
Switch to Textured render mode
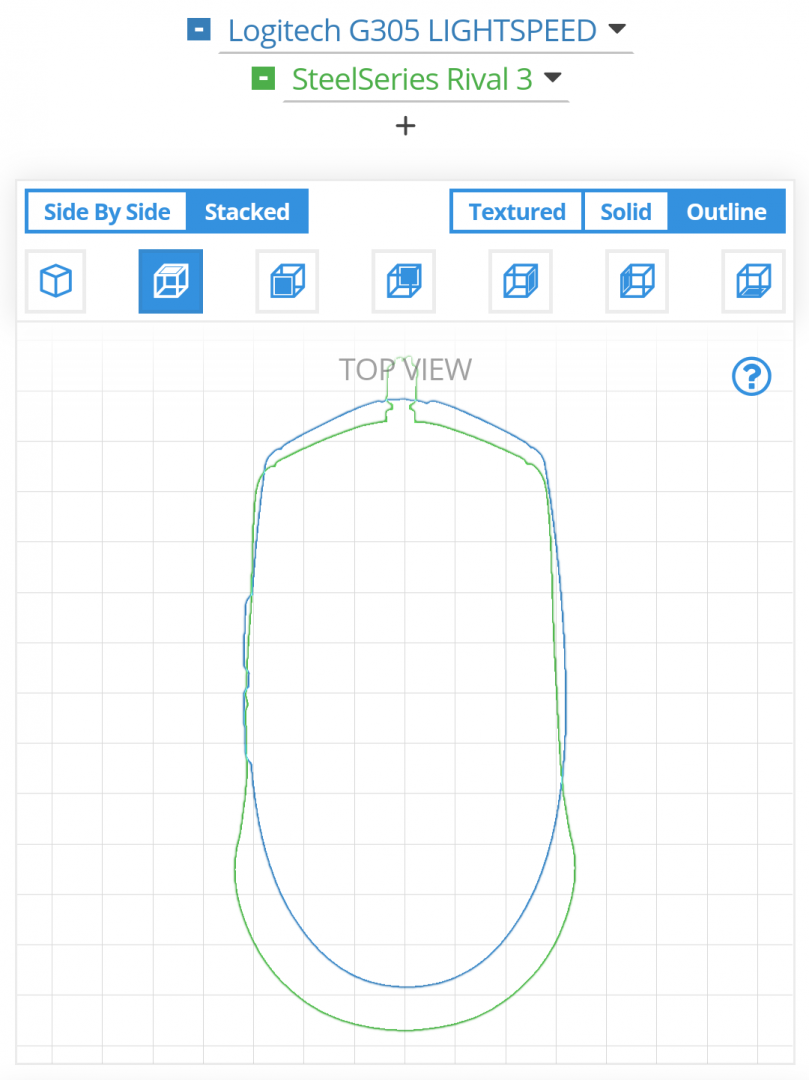click(x=517, y=211)
